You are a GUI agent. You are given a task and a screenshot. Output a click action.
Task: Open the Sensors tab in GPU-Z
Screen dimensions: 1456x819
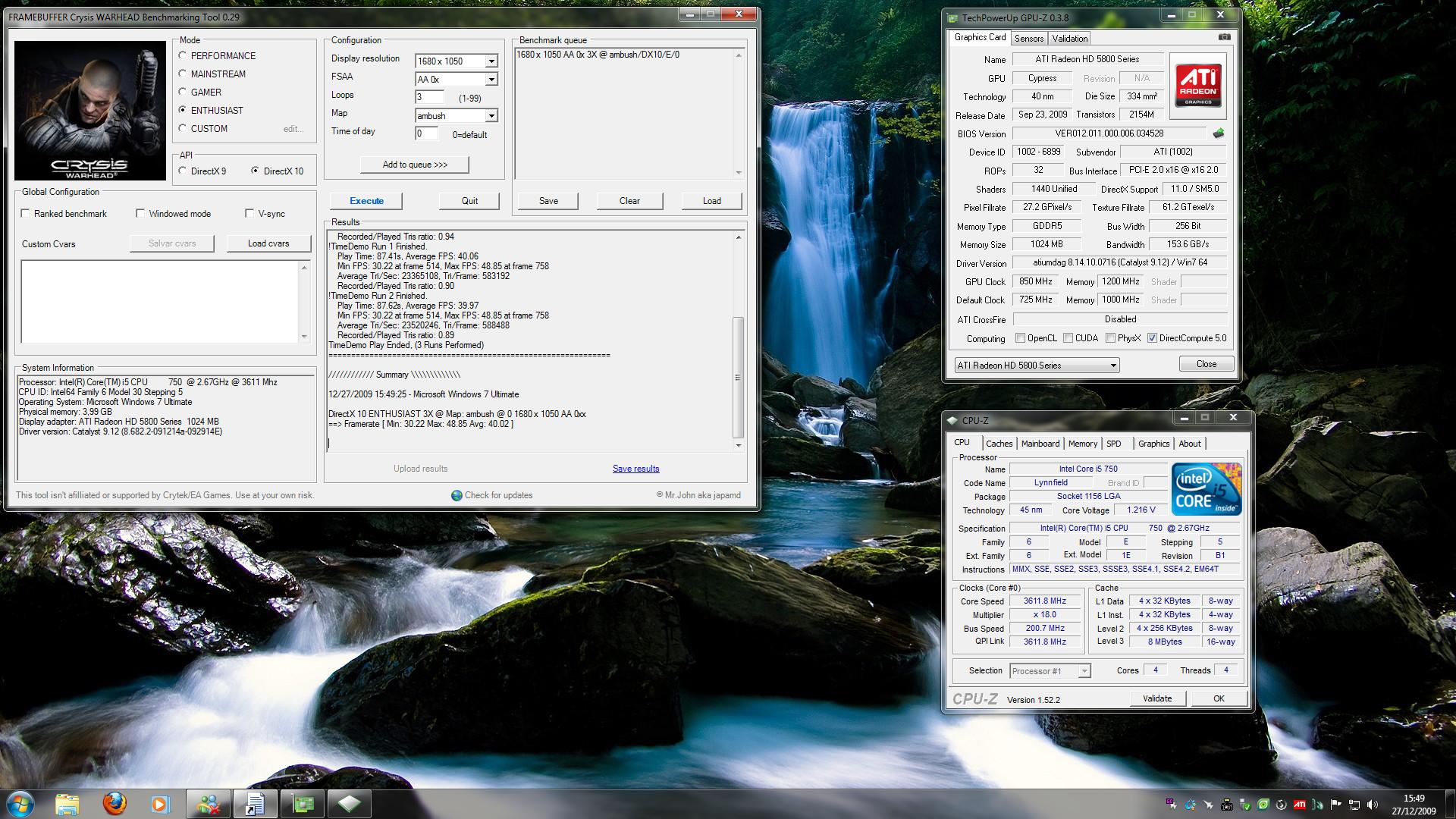1029,38
